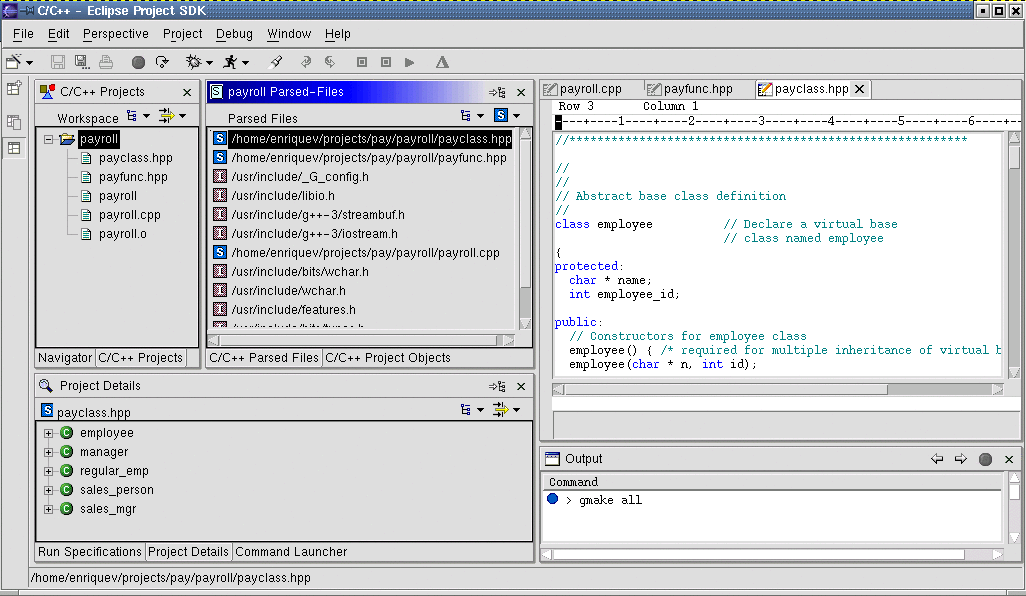Click the top perspective icon in left sidebar
Screen dimensions: 1026x596
click(14, 88)
